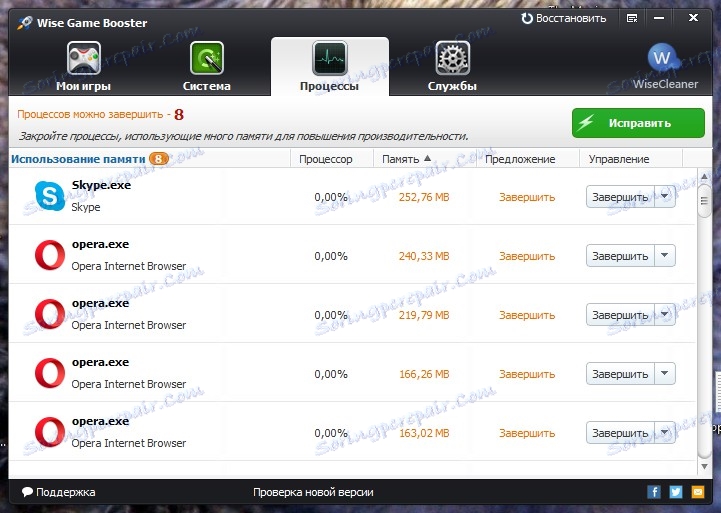Open the Twitter icon in footer
721x513 pixels.
coord(675,492)
